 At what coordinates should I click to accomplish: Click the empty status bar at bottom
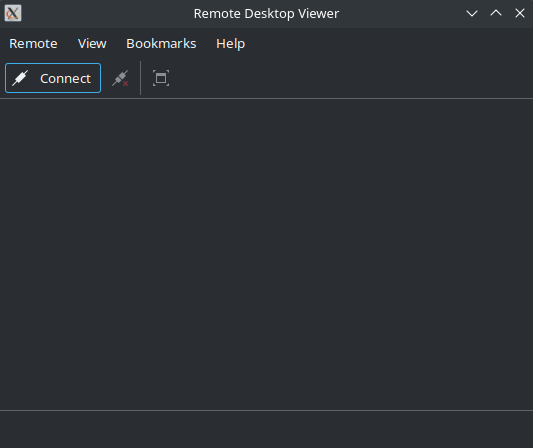(266, 430)
